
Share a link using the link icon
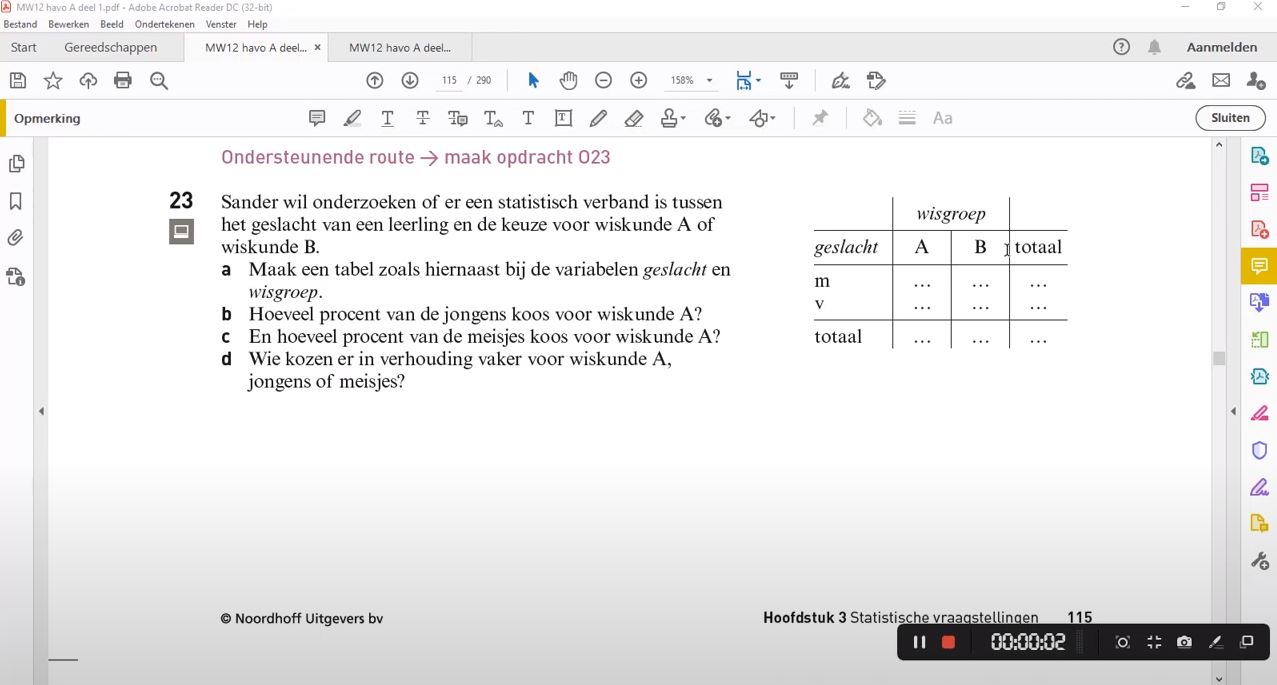click(1185, 81)
